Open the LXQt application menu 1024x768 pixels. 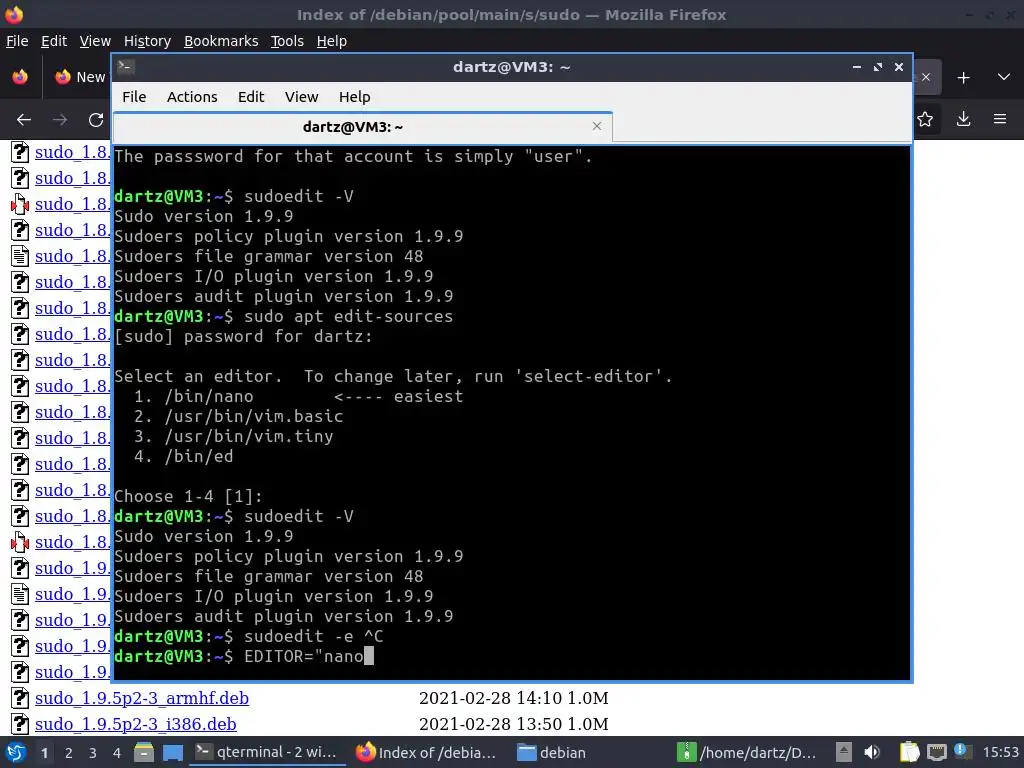[x=16, y=752]
